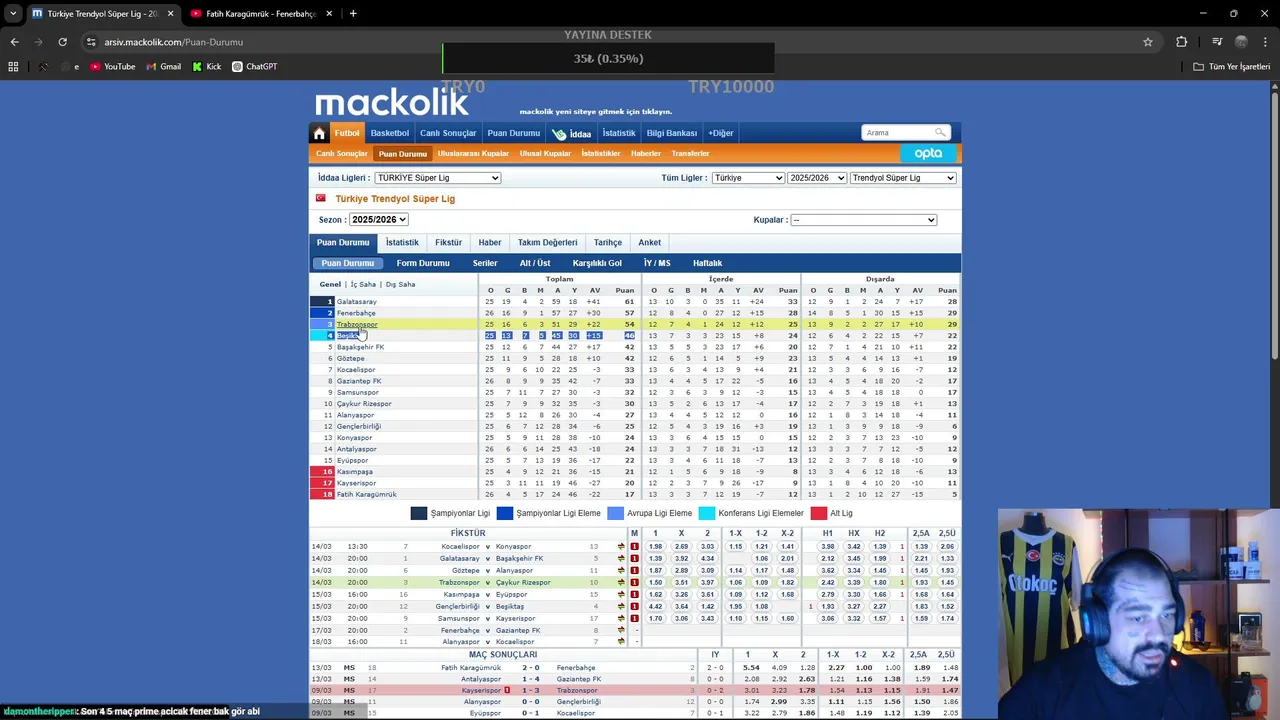Select the Basketbol main tab
The width and height of the screenshot is (1280, 720).
coord(390,133)
